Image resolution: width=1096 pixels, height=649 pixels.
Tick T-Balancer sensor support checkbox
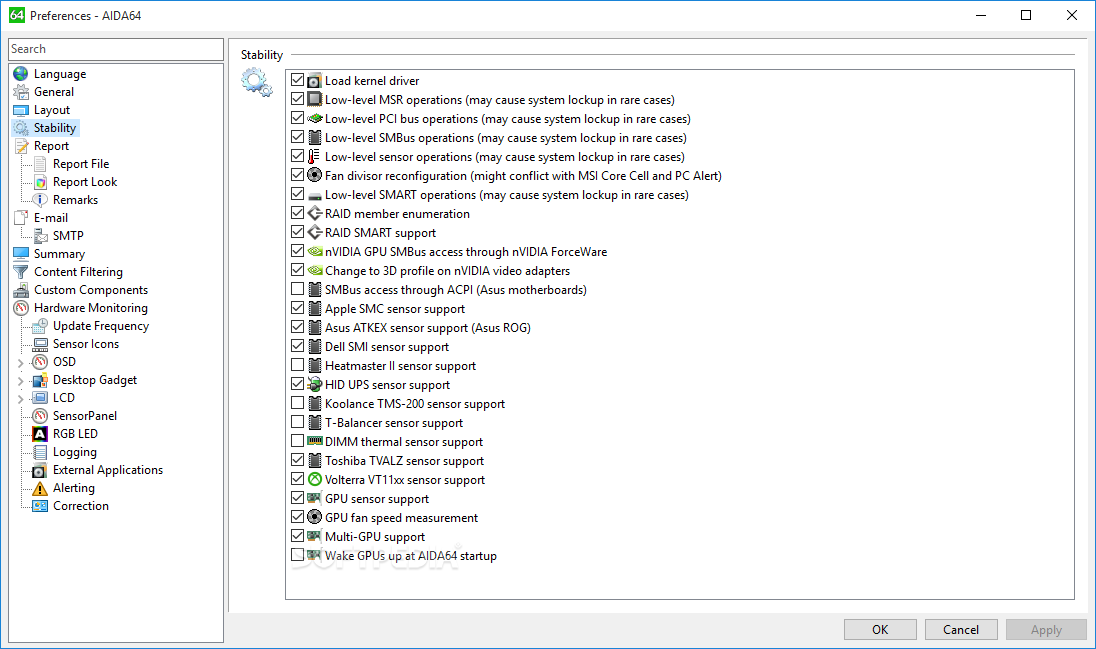297,421
